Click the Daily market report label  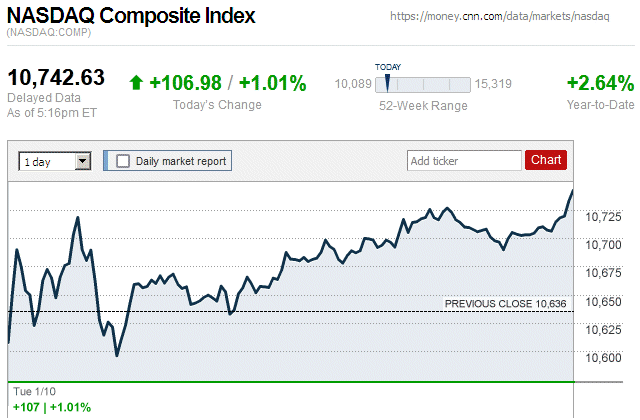(x=181, y=160)
